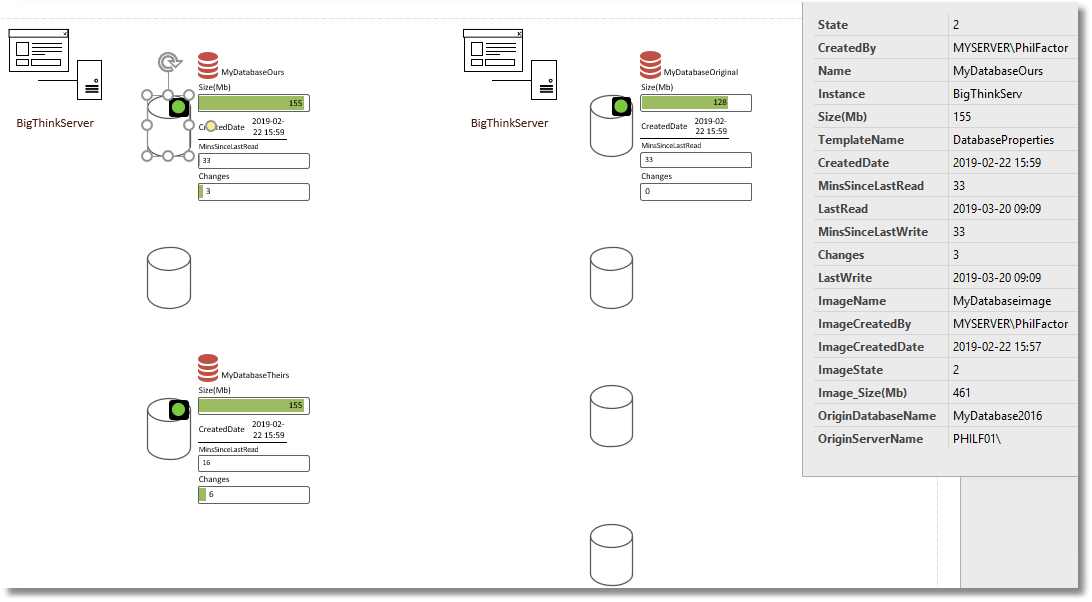Click the MyDatabaseOurs label text
Screen dimensions: 1092x602
click(x=253, y=72)
